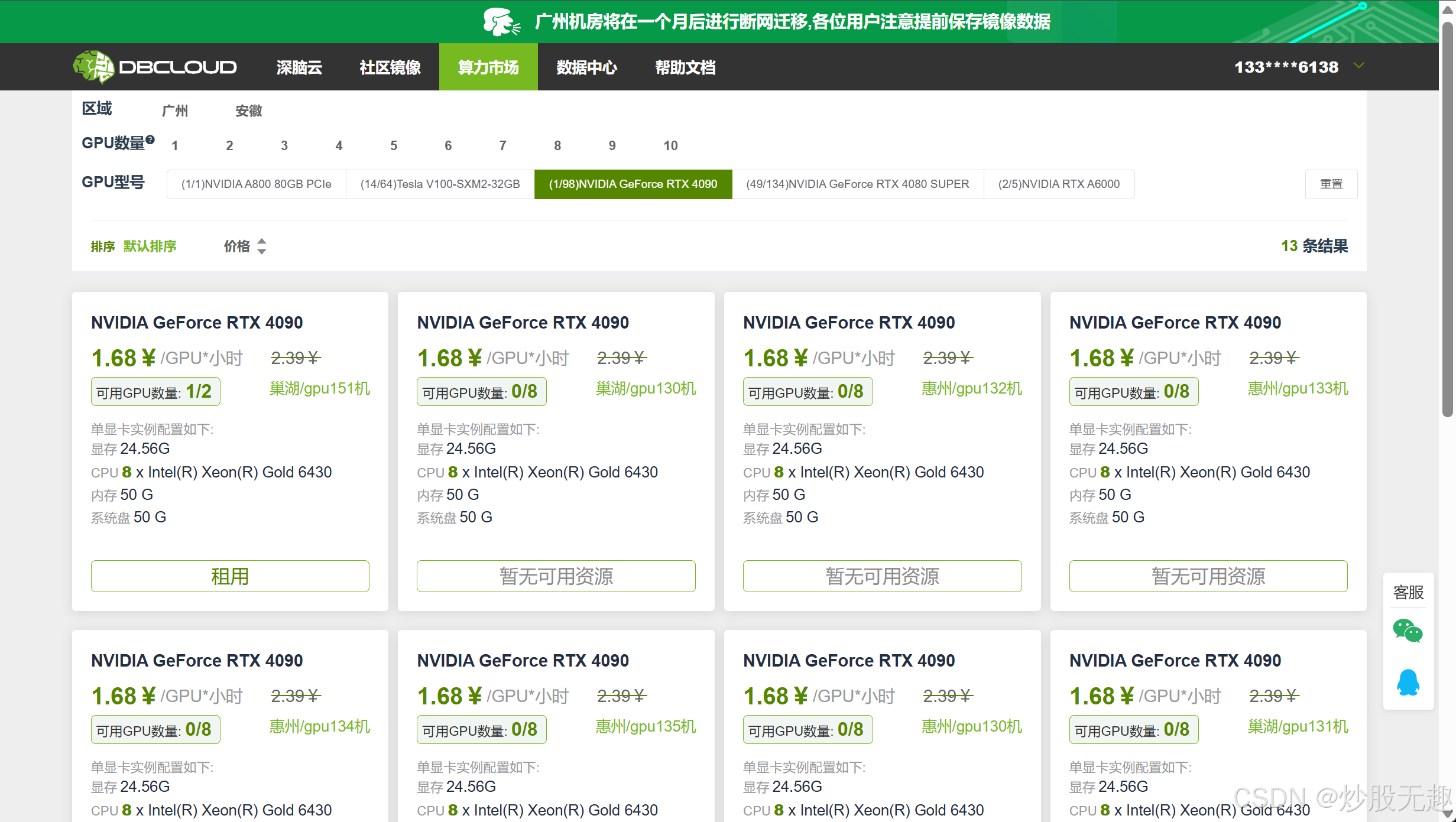This screenshot has width=1456, height=822.
Task: Select GPU count 5
Action: (394, 145)
